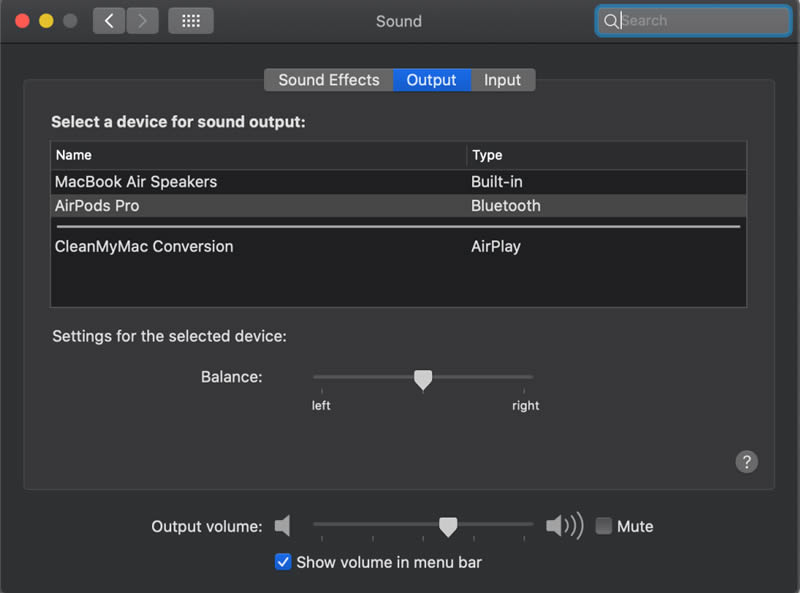Close the Sound window with red button

click(22, 21)
